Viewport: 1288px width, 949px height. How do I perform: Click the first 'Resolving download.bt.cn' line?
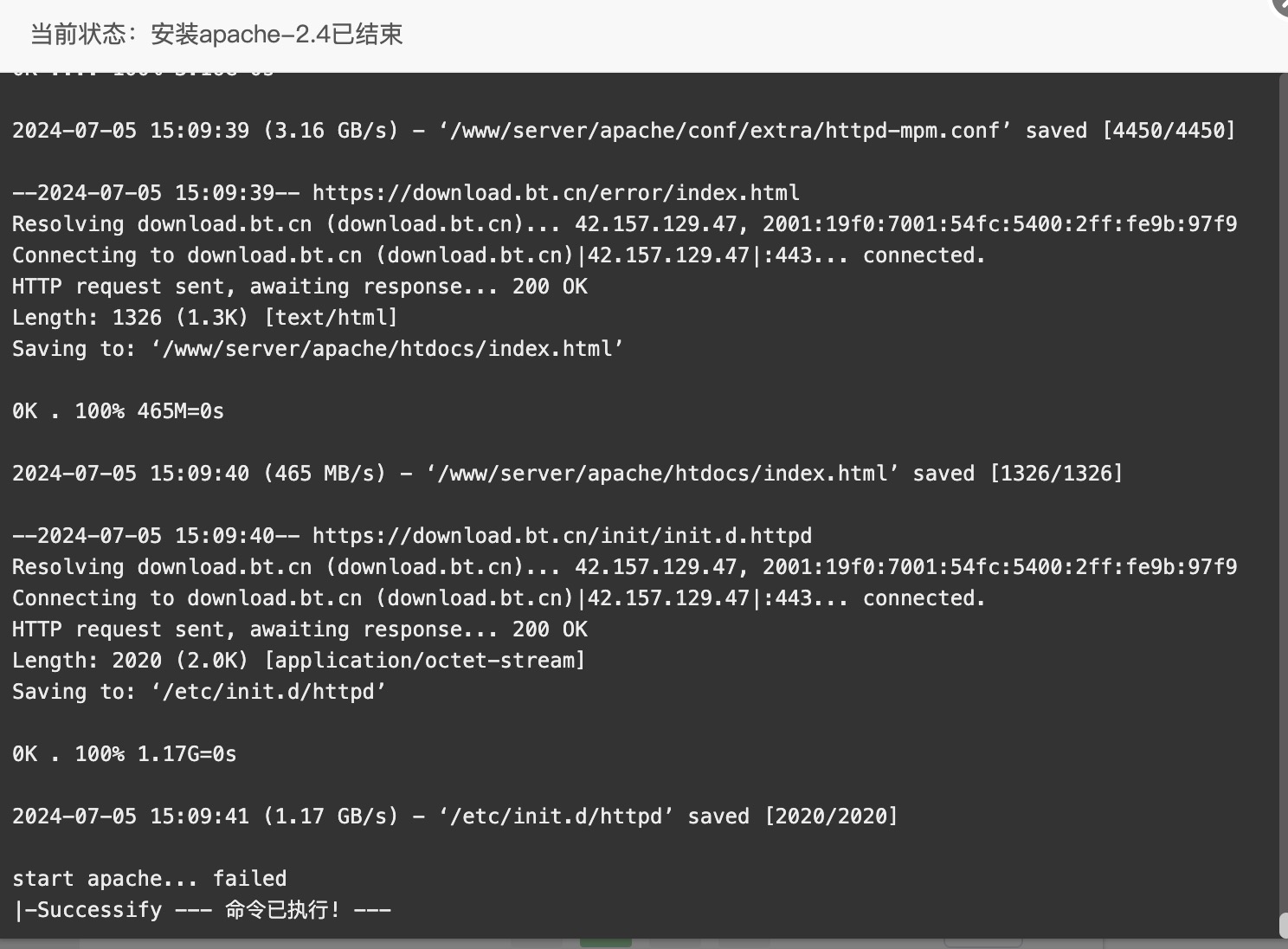[624, 224]
